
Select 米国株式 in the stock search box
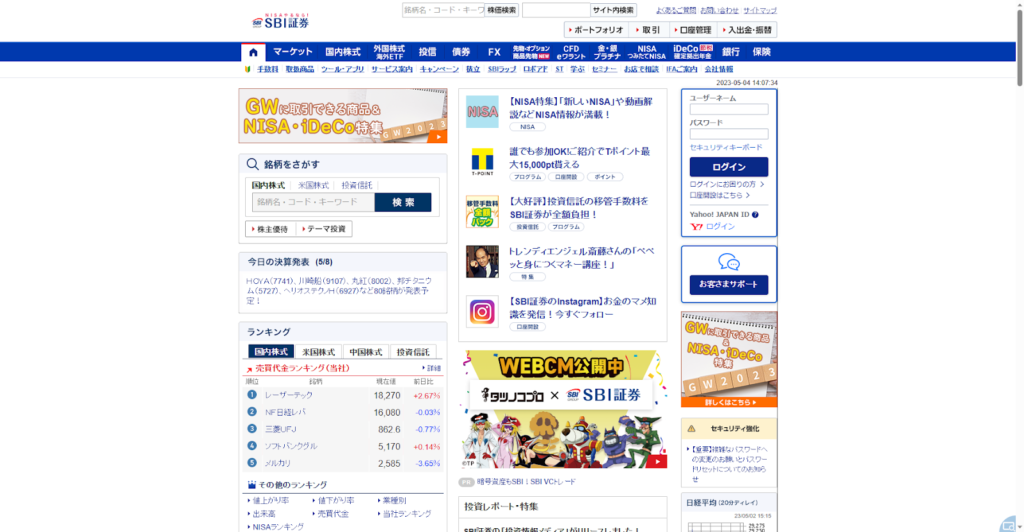313,185
